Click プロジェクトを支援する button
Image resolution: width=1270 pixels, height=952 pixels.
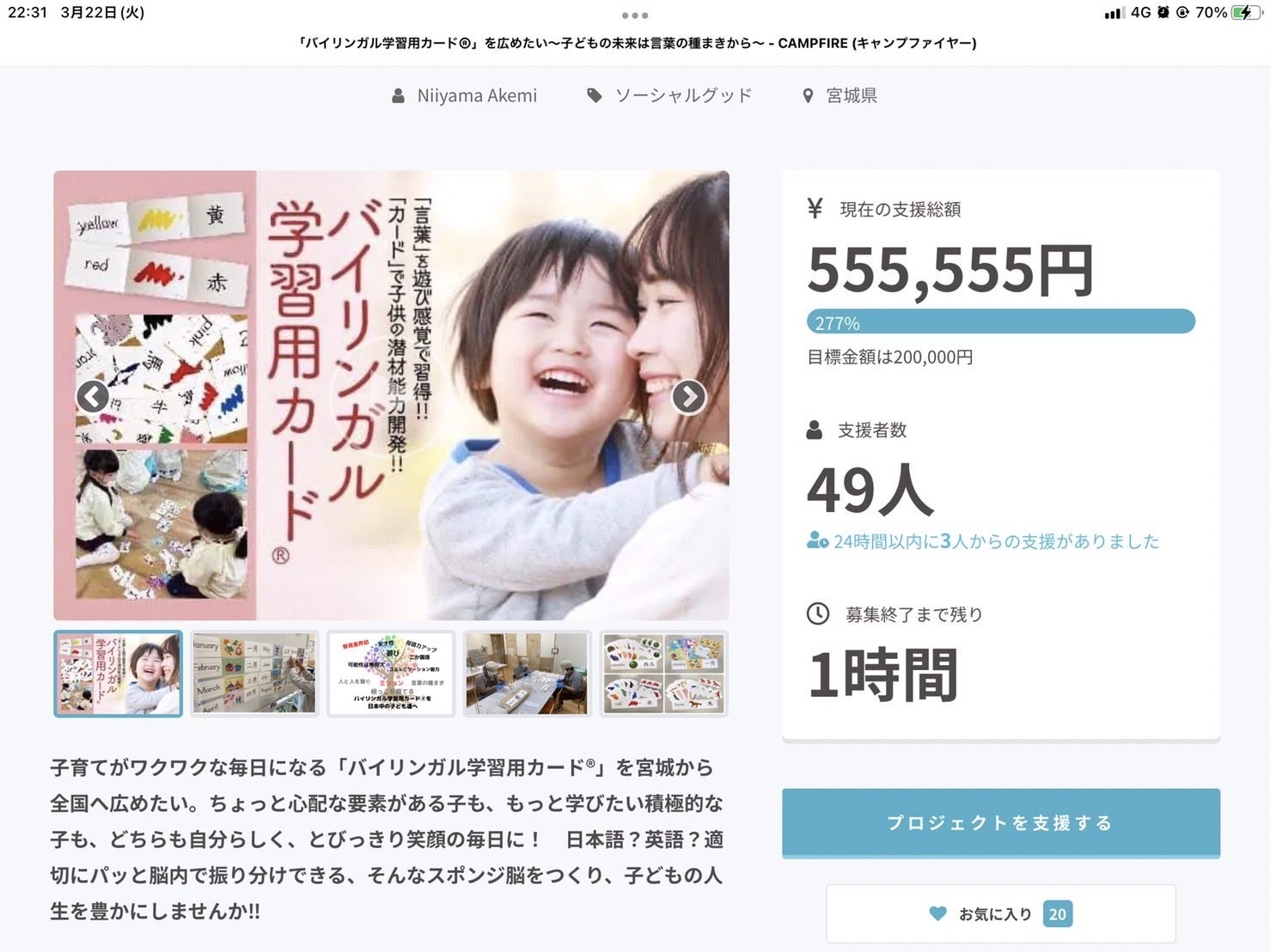1001,823
